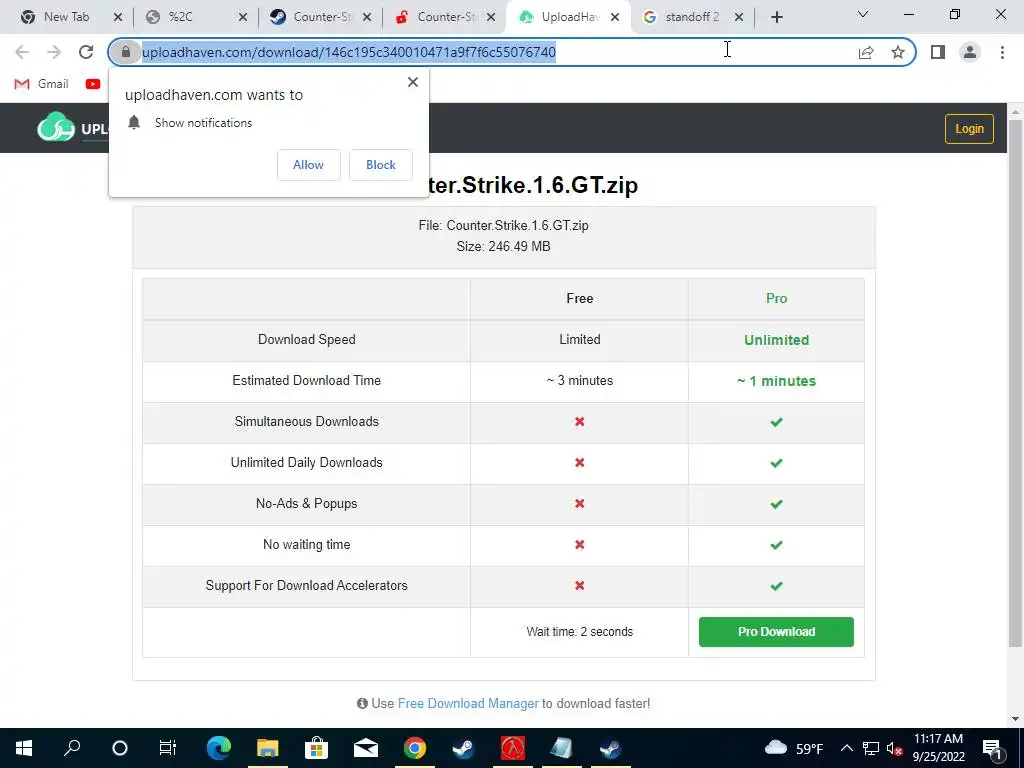Open Mail app from taskbar
Screen dimensions: 1024x768
pyautogui.click(x=366, y=748)
